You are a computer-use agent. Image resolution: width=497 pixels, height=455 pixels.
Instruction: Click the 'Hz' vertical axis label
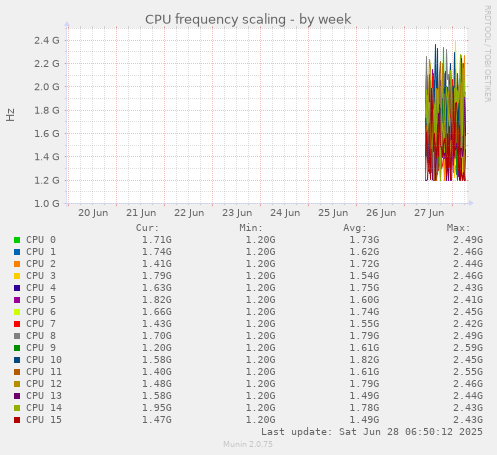click(x=10, y=115)
